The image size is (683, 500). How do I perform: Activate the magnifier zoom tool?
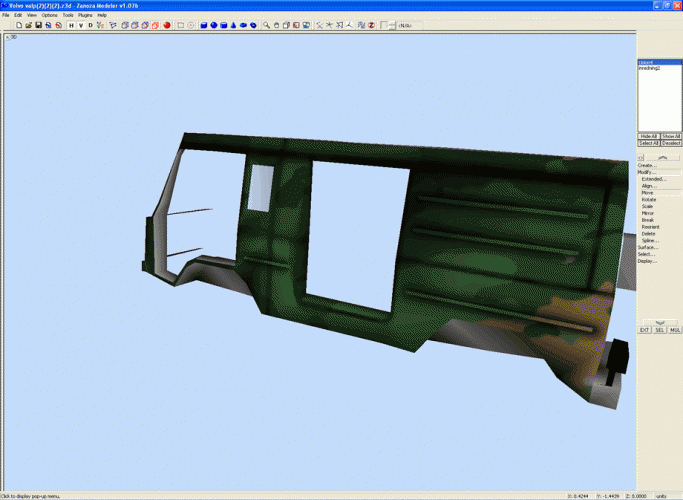[x=266, y=25]
